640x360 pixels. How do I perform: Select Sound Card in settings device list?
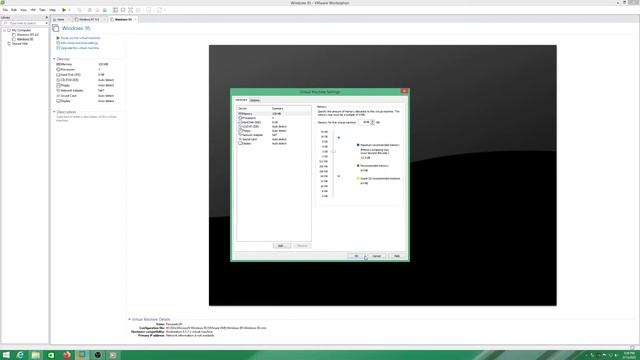(x=274, y=139)
